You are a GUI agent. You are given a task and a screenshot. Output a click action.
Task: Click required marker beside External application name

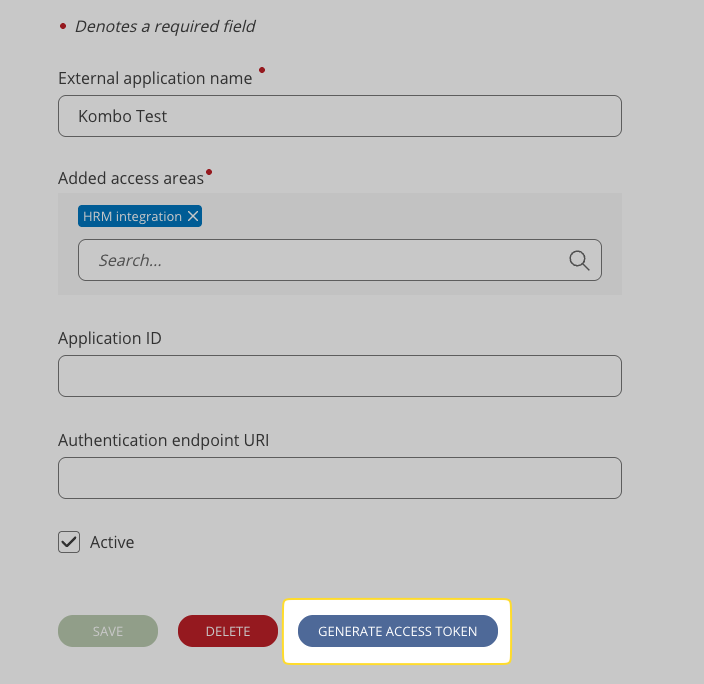pyautogui.click(x=262, y=71)
